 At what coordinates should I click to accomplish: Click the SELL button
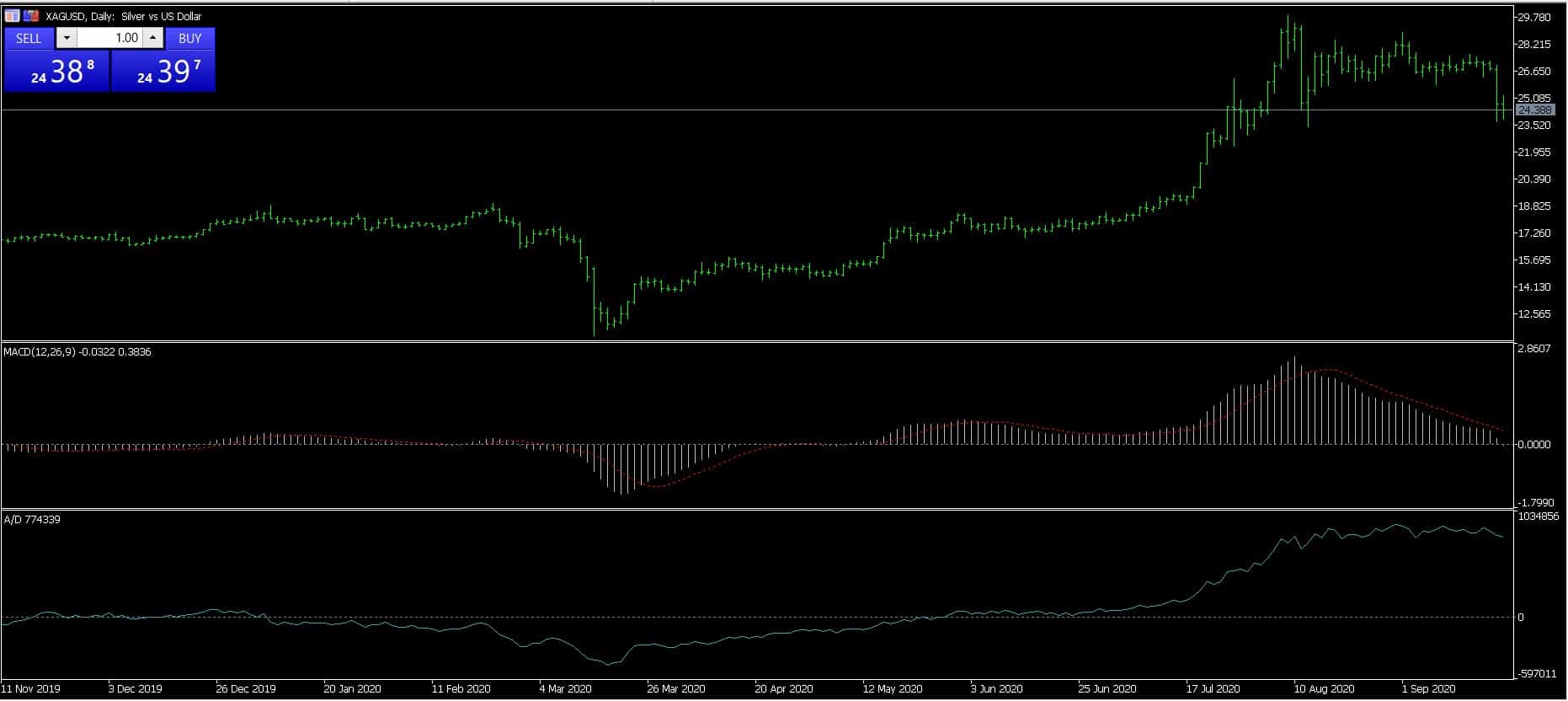click(29, 38)
